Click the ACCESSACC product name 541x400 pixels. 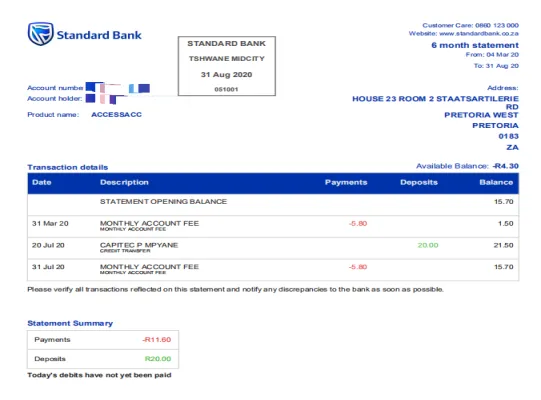coord(116,115)
